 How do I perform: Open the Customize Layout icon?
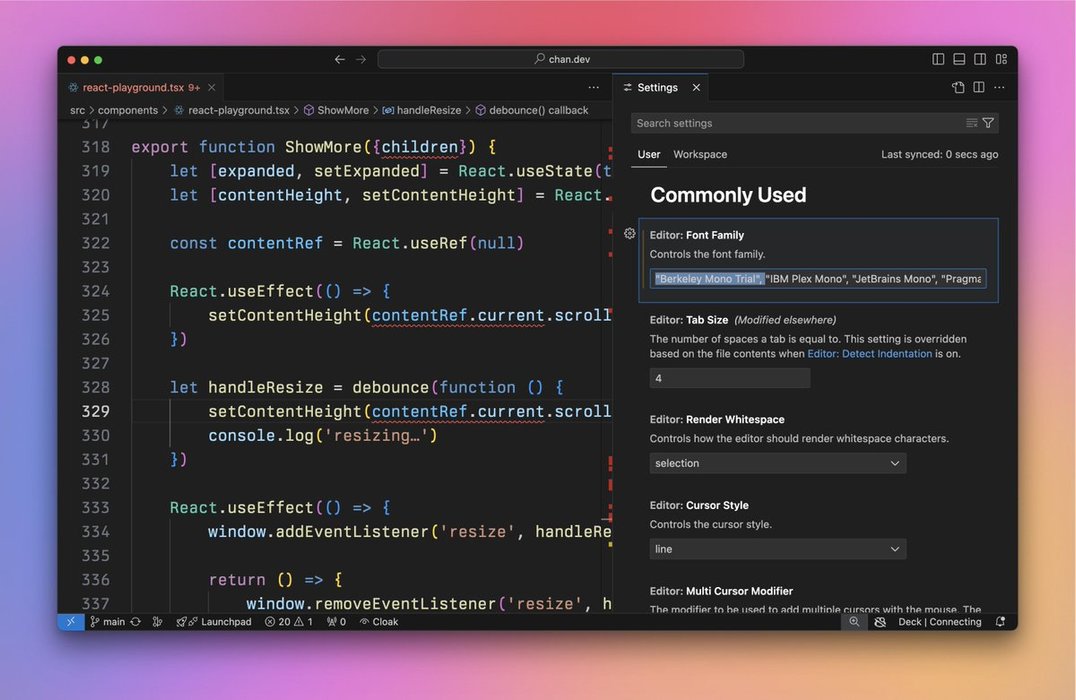click(1001, 60)
